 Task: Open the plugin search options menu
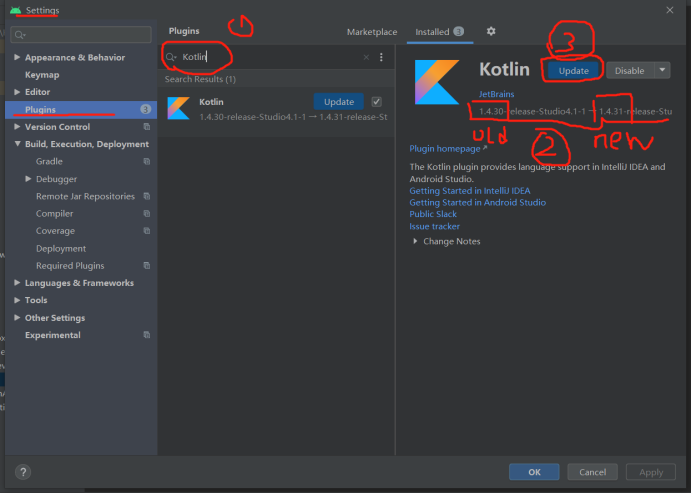[x=381, y=57]
